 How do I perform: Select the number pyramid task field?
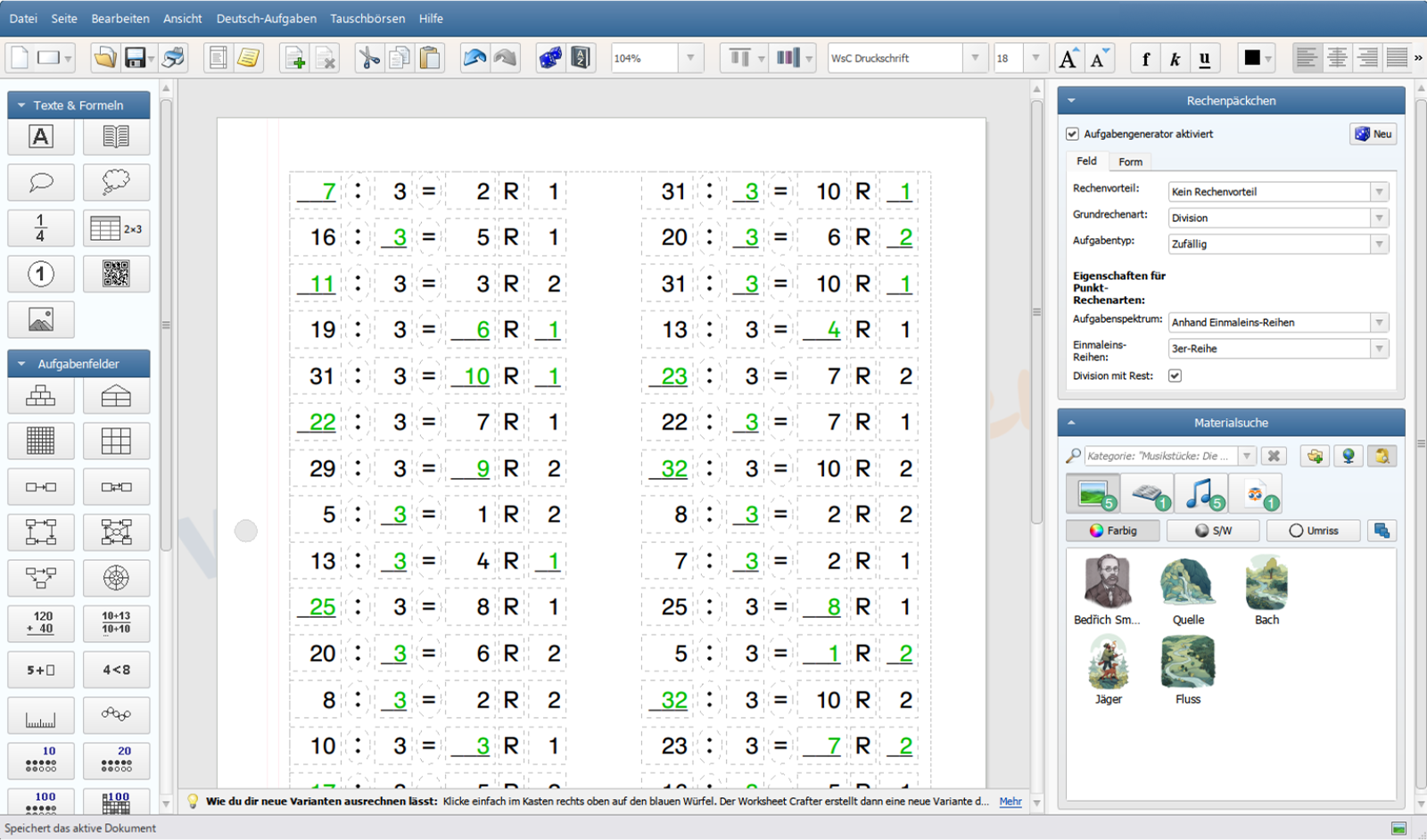[x=40, y=396]
